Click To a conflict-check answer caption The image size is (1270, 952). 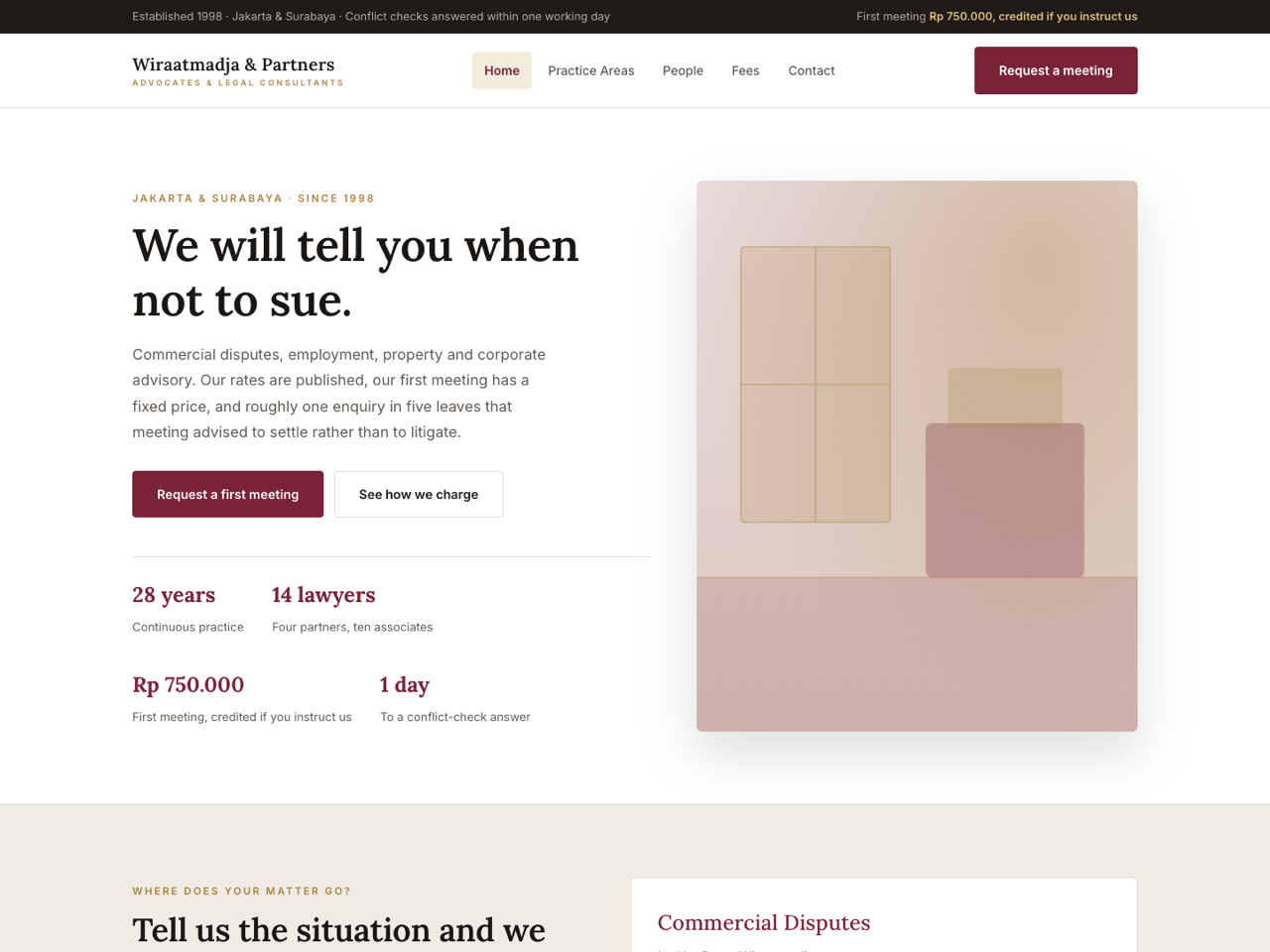455,717
